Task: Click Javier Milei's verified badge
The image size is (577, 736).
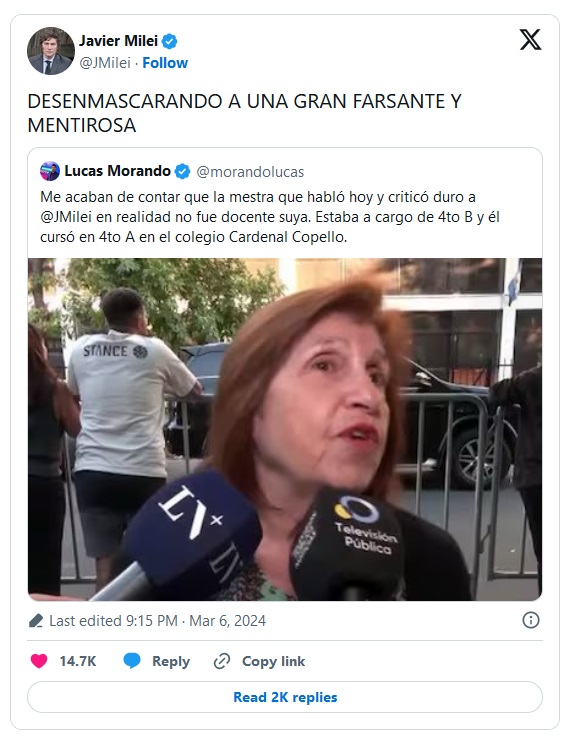Action: [x=169, y=41]
